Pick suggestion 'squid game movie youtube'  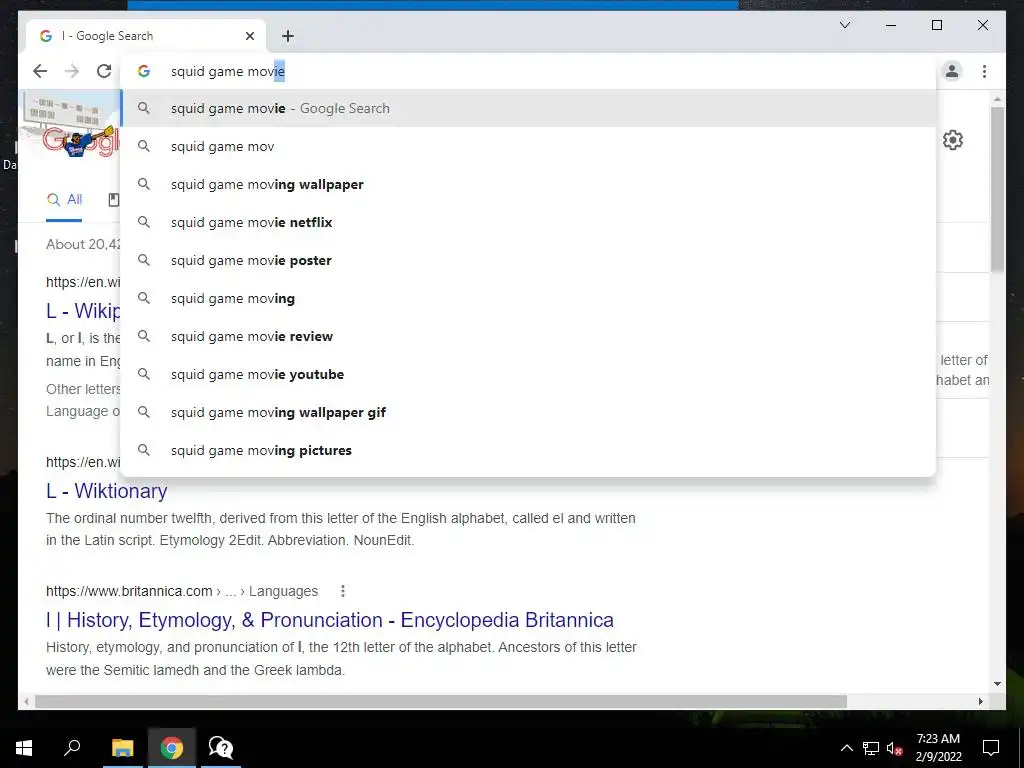(x=528, y=374)
